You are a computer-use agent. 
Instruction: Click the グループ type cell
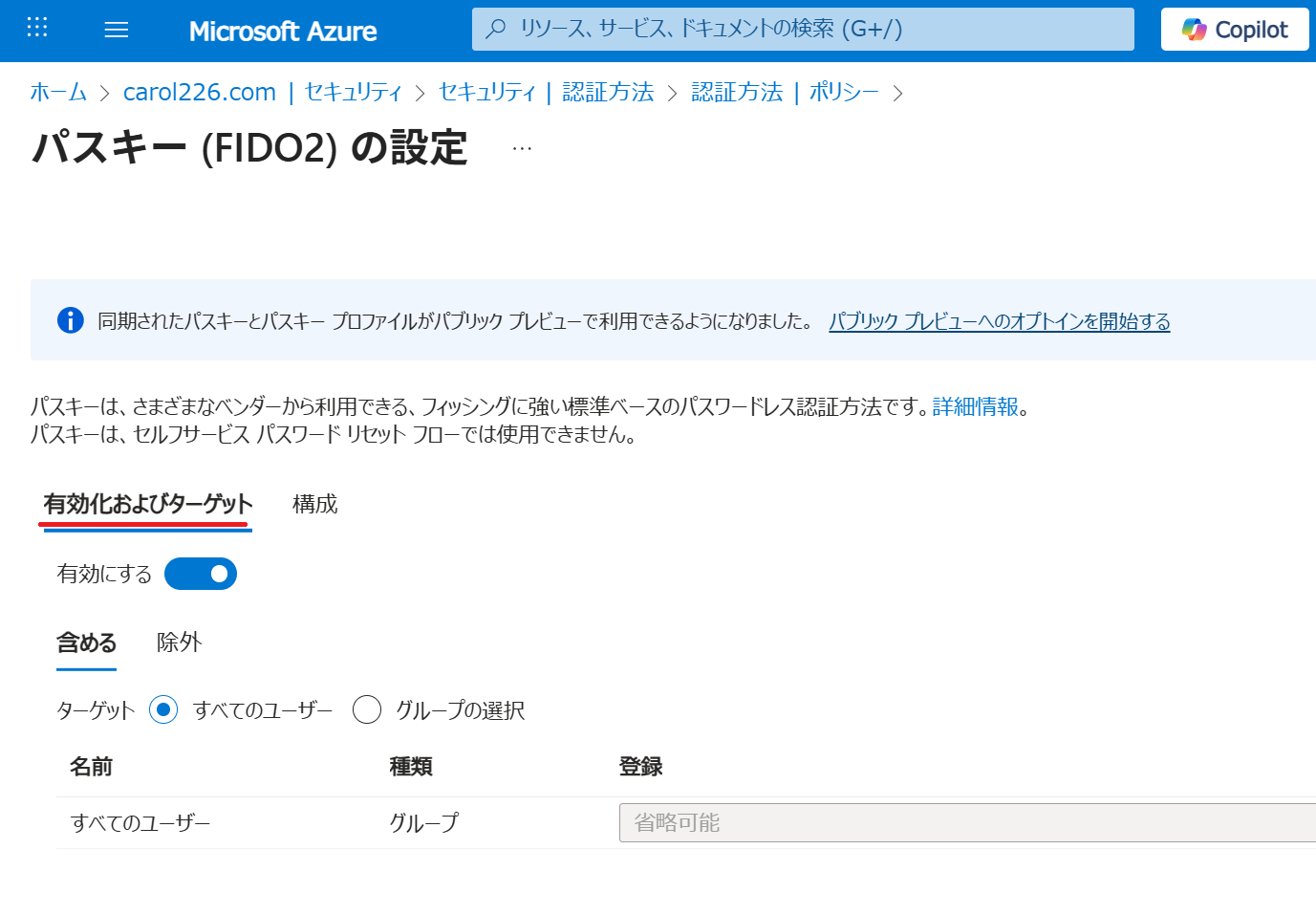click(423, 823)
